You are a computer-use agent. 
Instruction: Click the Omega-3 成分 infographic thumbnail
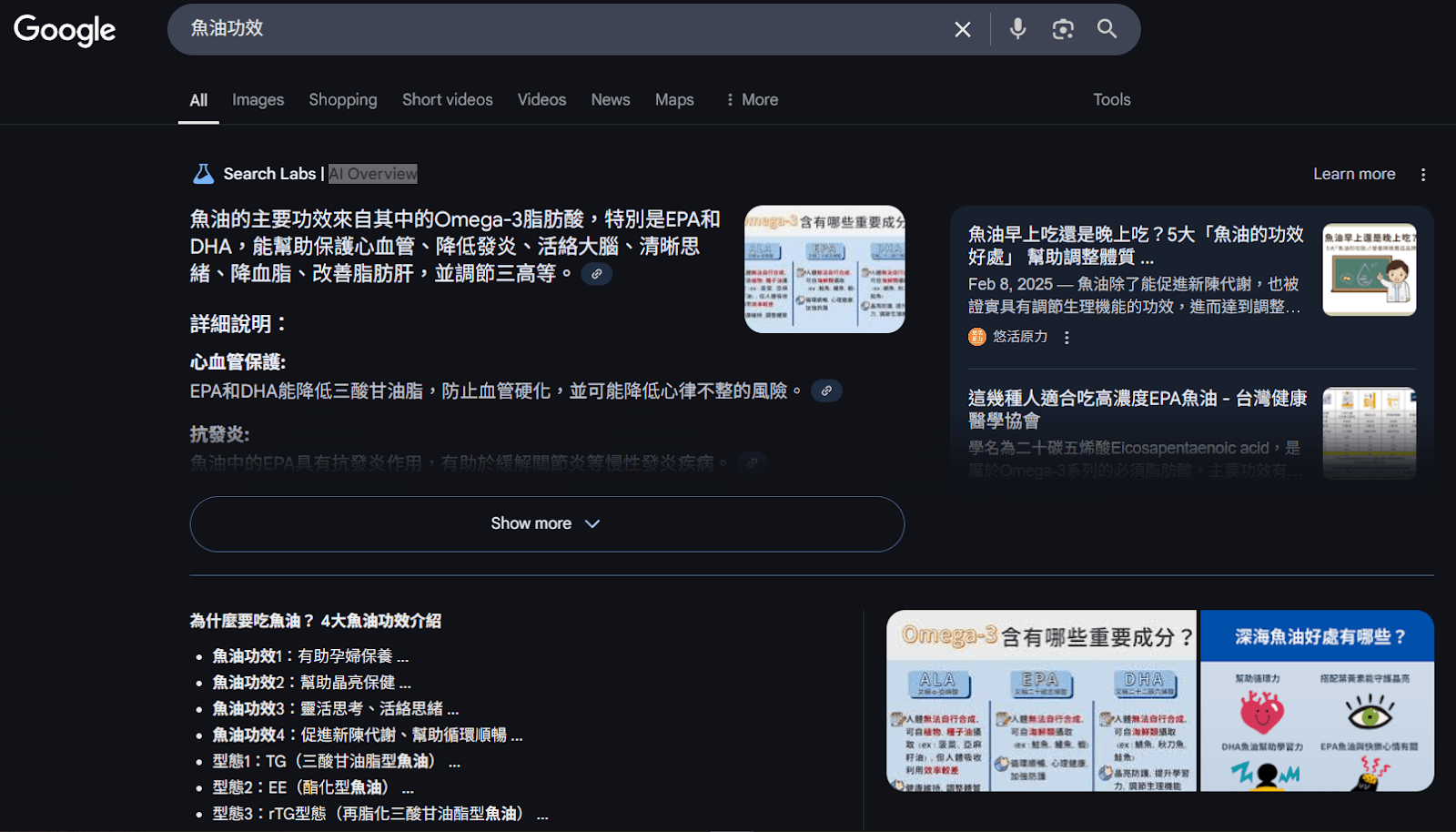(x=824, y=269)
